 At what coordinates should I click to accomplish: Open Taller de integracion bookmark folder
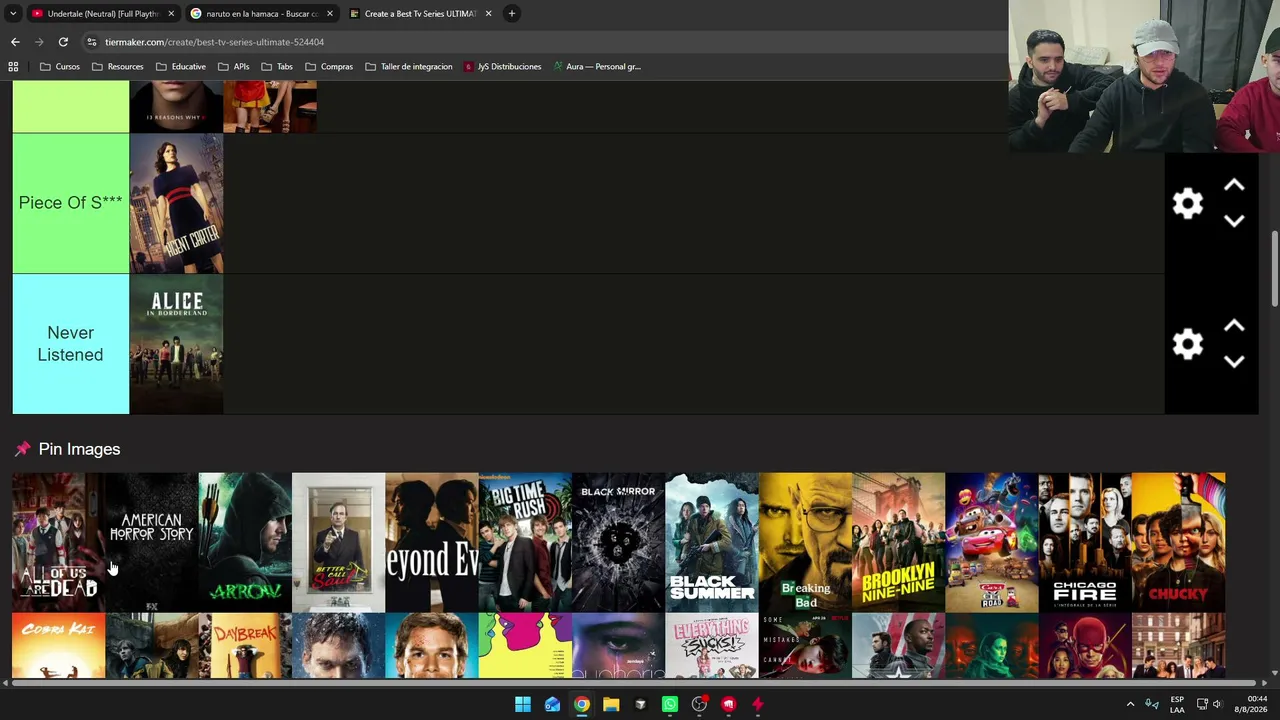point(409,67)
